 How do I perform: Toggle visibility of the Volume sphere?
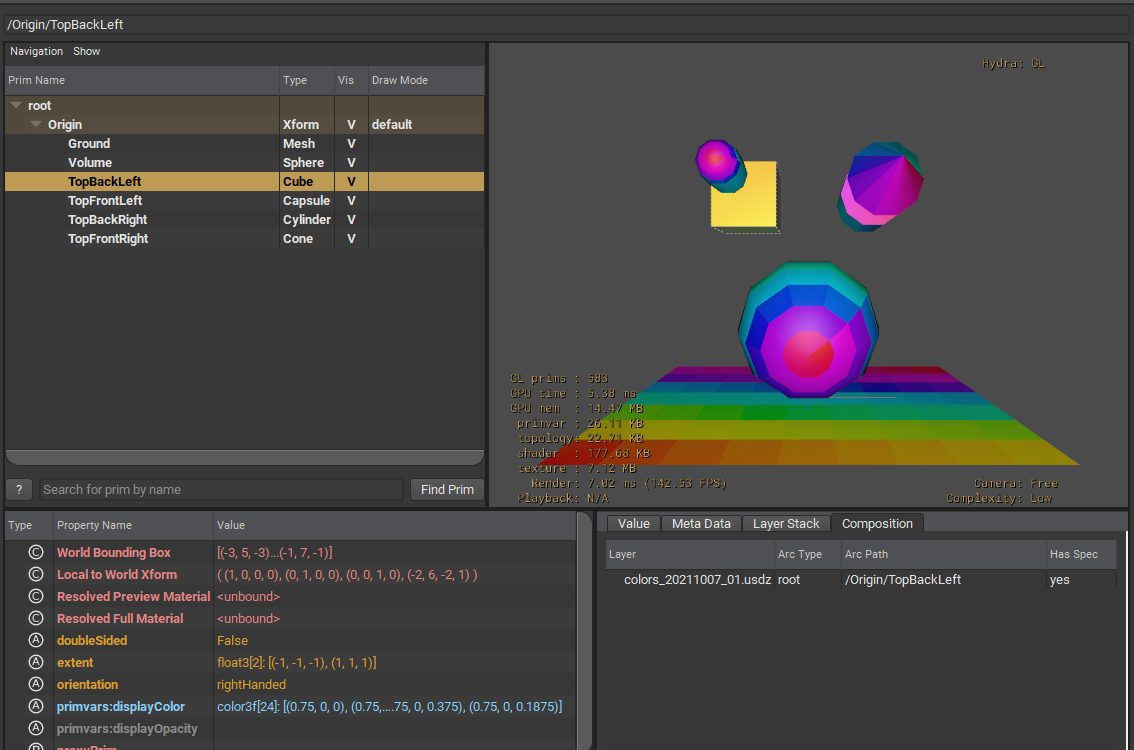(351, 163)
